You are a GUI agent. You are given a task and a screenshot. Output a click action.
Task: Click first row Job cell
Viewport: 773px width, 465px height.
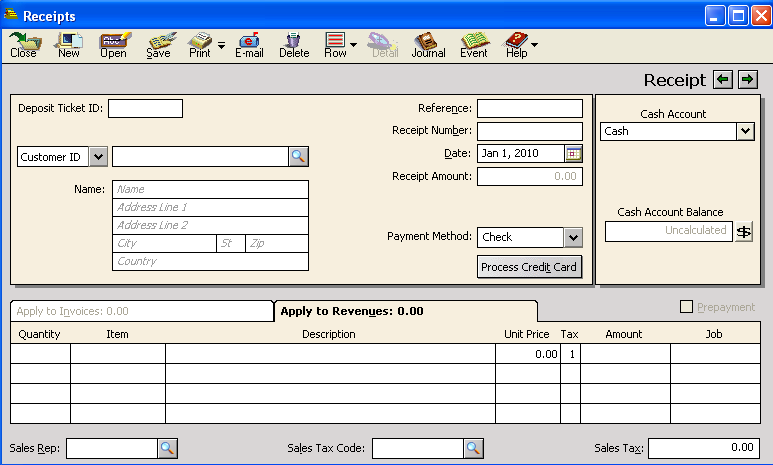(x=715, y=354)
